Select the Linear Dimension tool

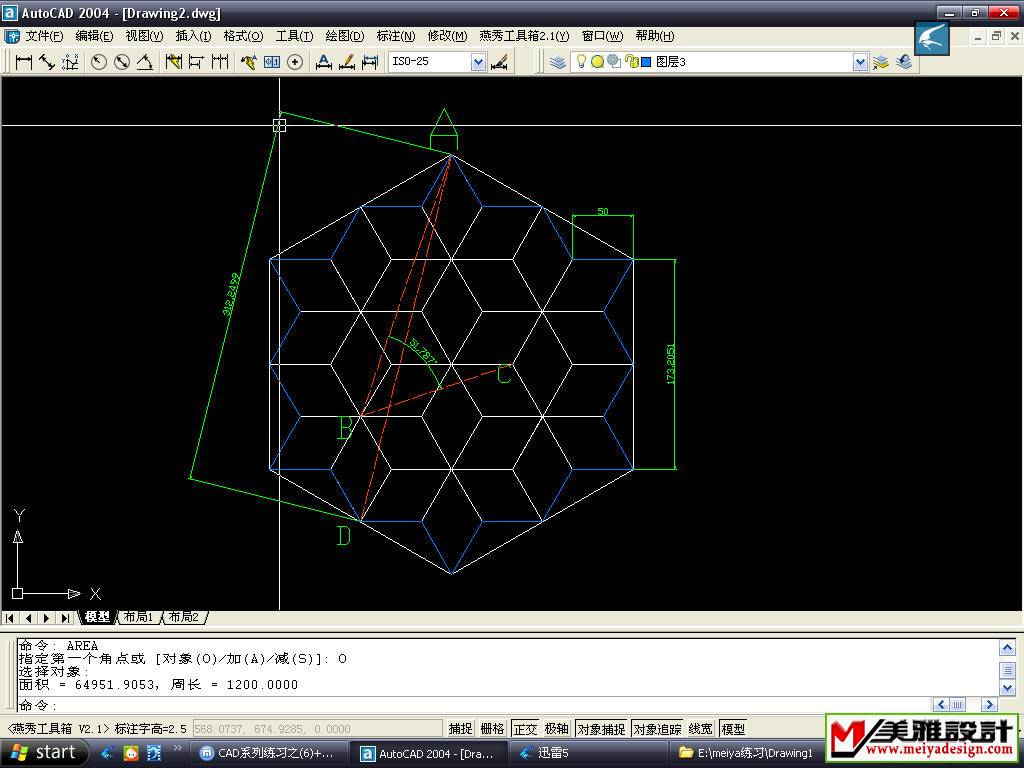24,62
